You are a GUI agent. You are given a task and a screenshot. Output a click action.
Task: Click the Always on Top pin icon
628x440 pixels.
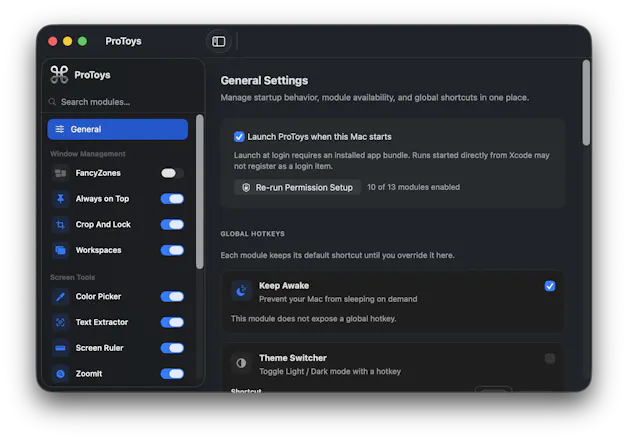(x=60, y=199)
